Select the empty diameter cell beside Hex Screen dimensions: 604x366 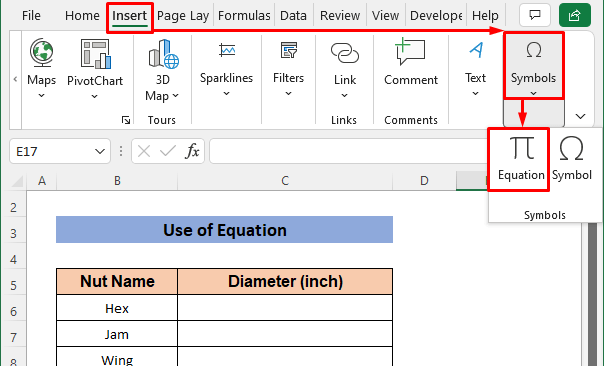pos(285,308)
